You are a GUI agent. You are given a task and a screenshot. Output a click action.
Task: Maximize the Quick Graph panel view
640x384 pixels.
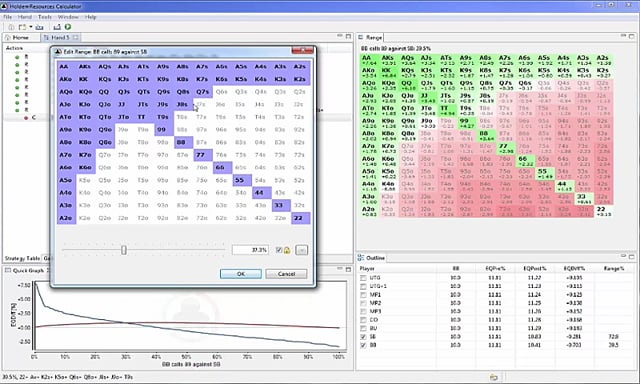pyautogui.click(x=348, y=269)
